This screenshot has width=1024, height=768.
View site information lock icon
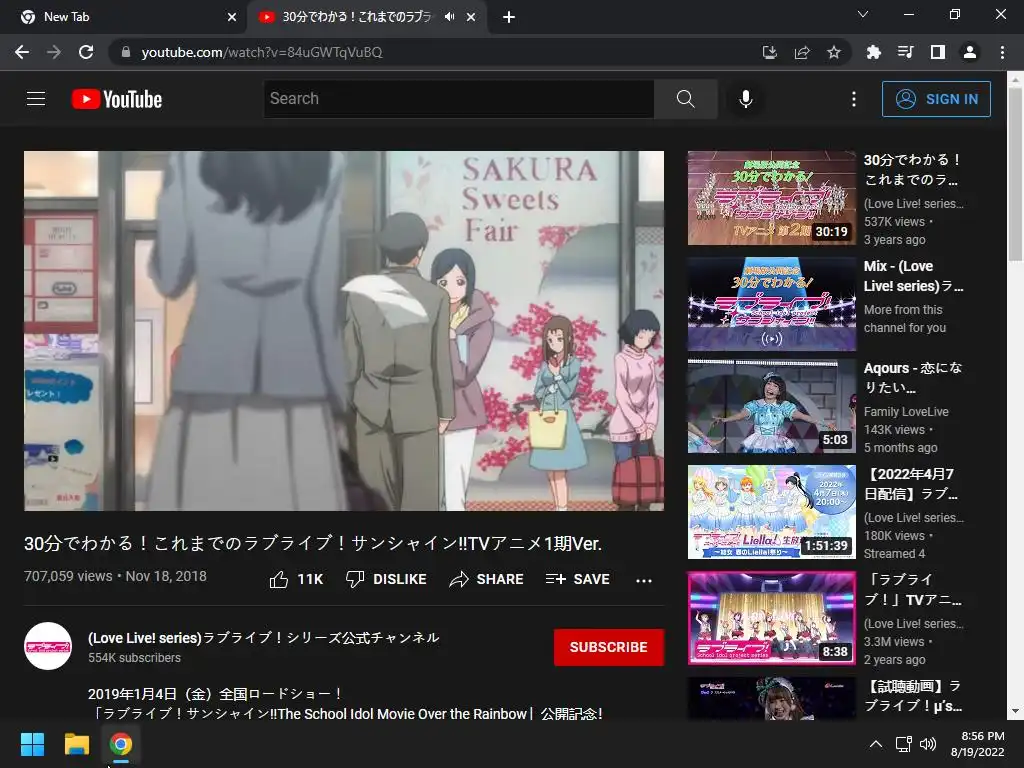tap(125, 52)
